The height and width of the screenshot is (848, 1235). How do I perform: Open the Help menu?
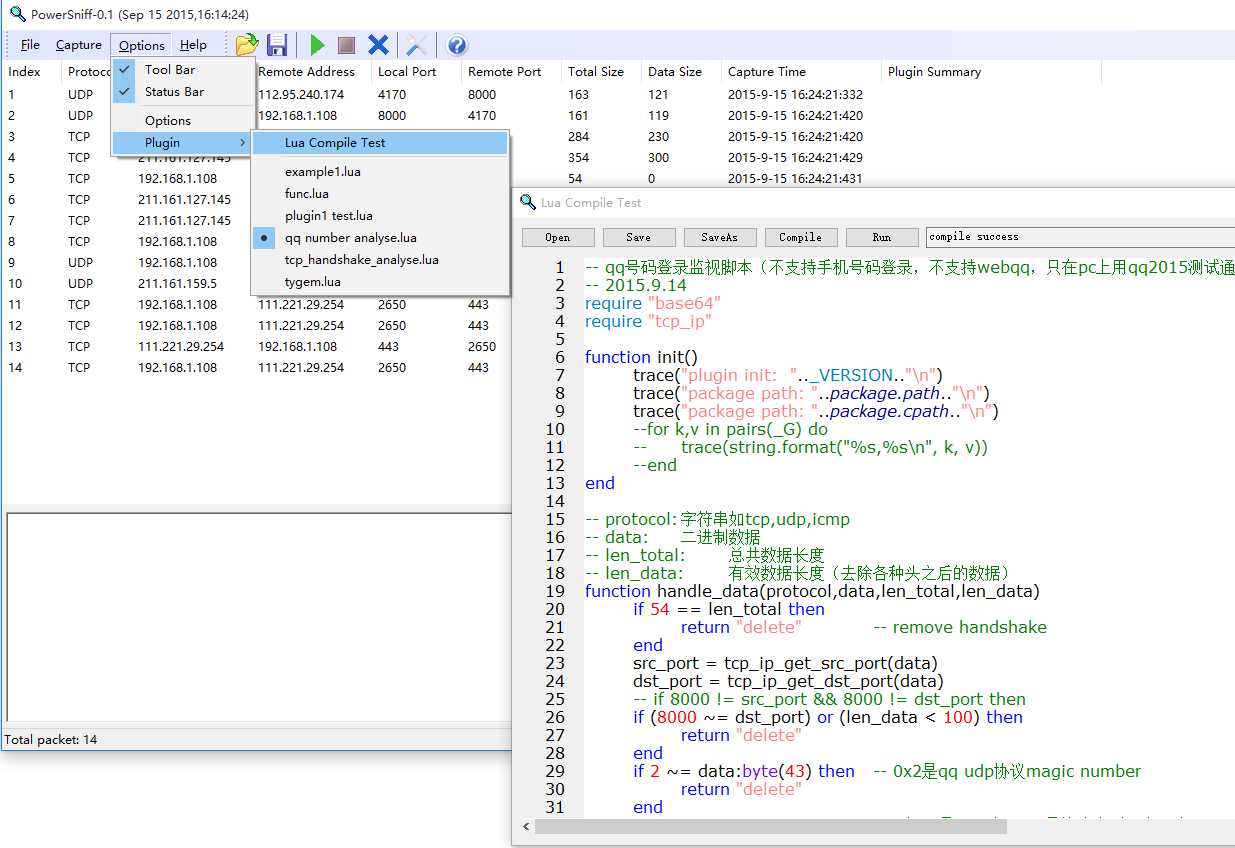click(x=193, y=45)
